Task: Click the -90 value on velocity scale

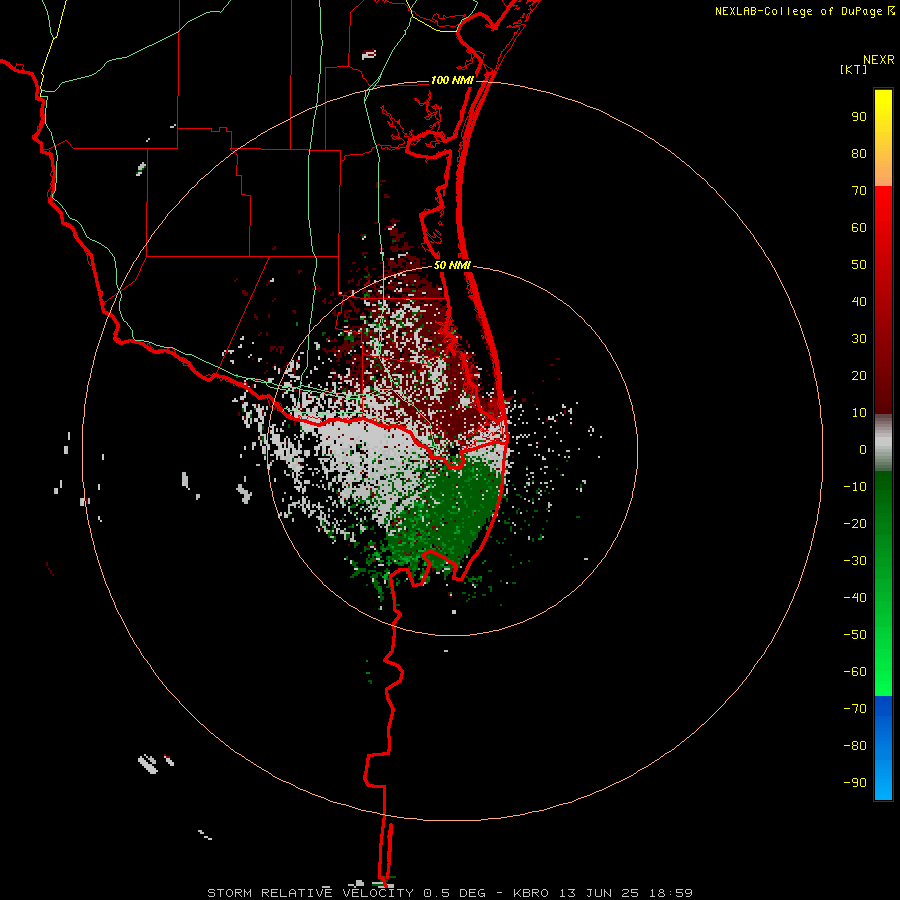Action: 855,782
